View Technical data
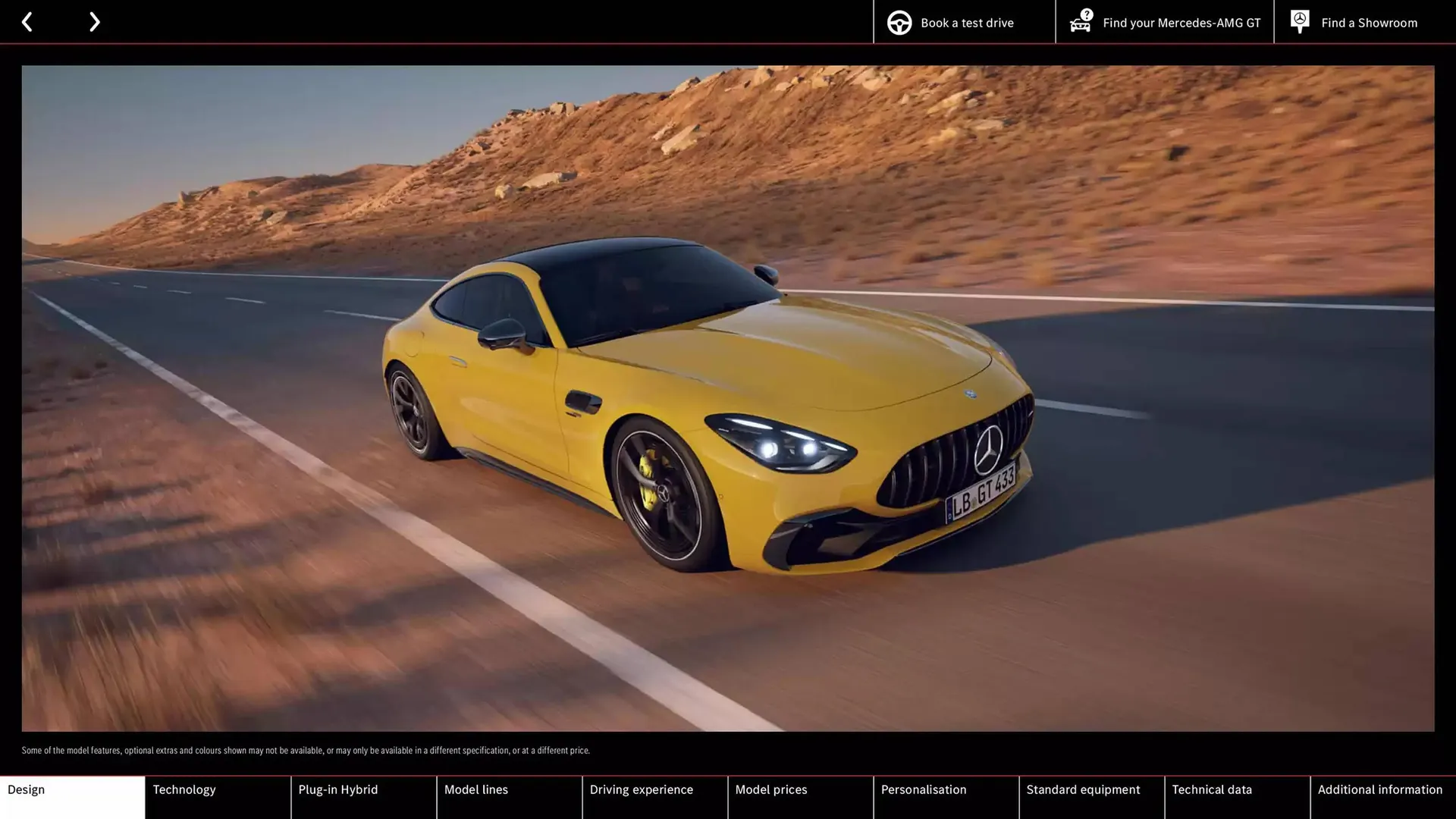The width and height of the screenshot is (1456, 819). [1211, 789]
